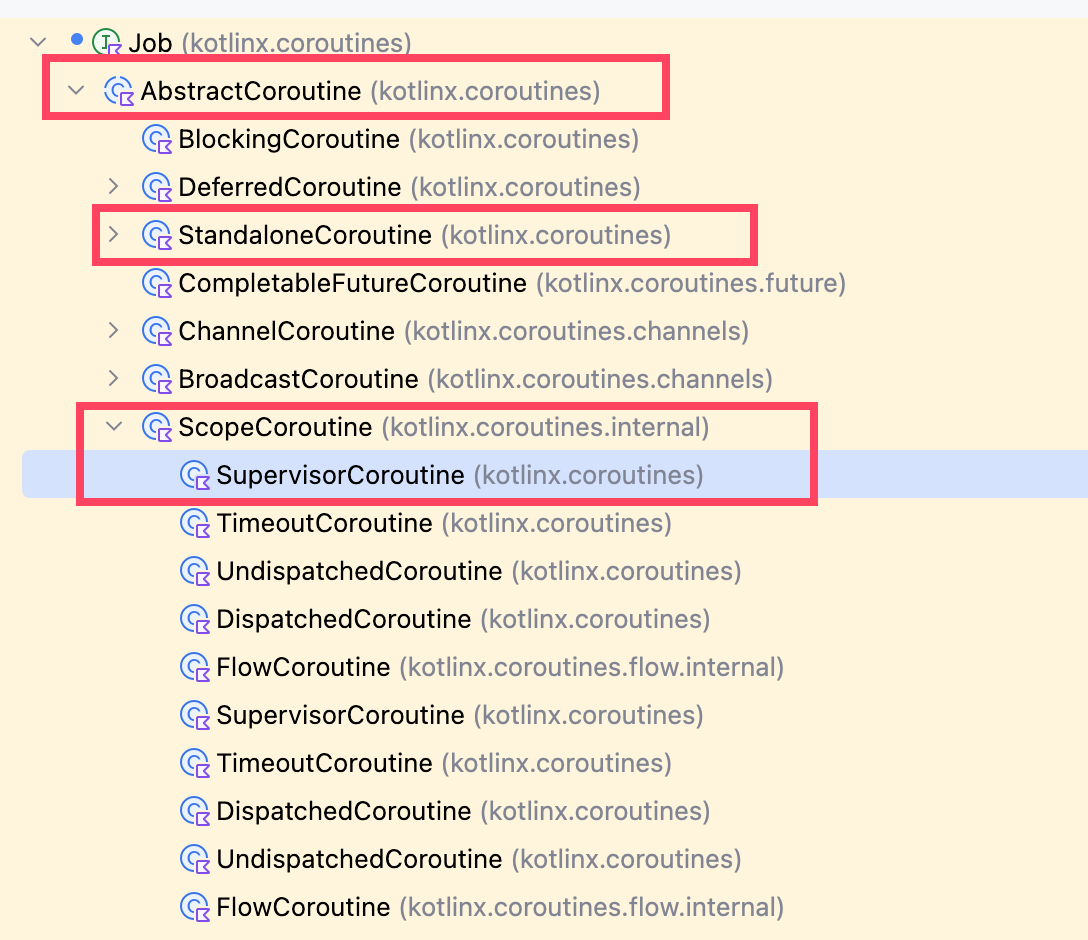The height and width of the screenshot is (940, 1088).
Task: Click the AbstractCoroutine abstract class icon
Action: [119, 92]
